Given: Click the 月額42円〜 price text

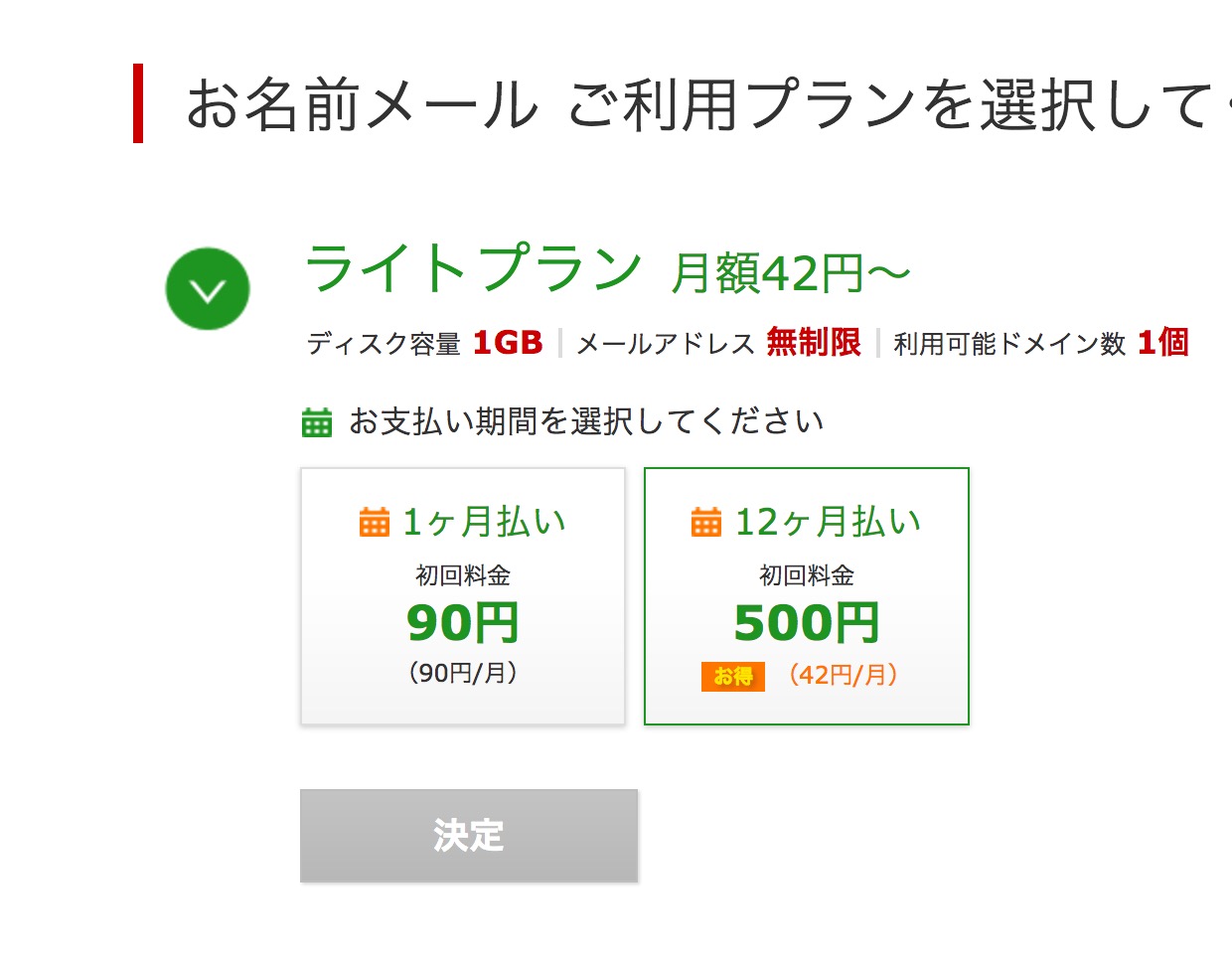Looking at the screenshot, I should pyautogui.click(x=791, y=273).
